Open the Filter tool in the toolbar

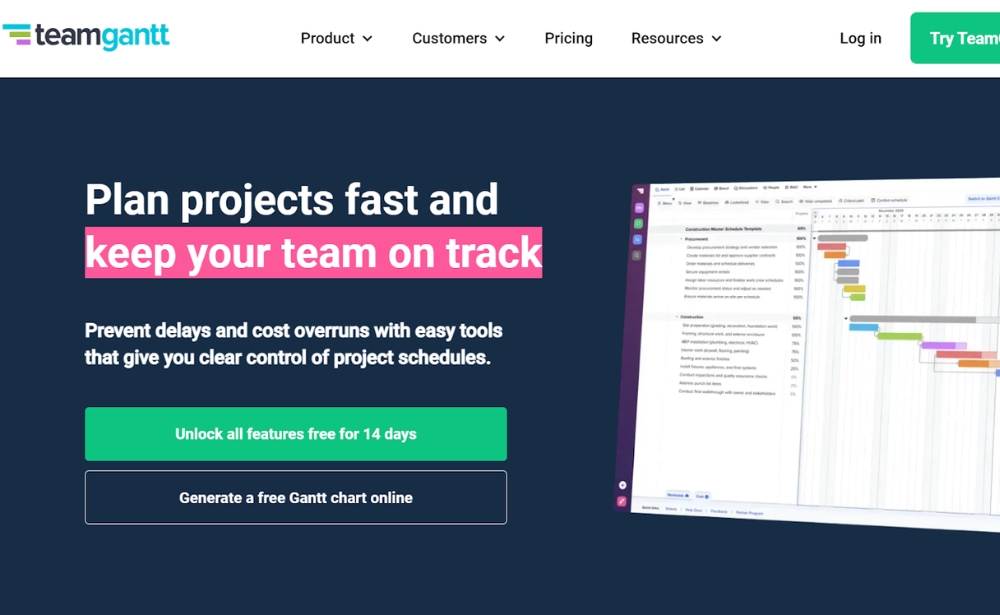click(762, 200)
